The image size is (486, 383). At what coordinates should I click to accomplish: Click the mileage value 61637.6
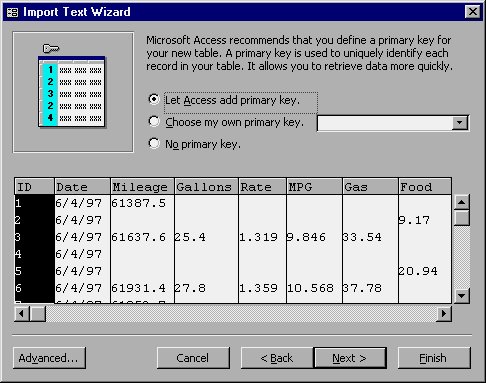click(x=139, y=237)
